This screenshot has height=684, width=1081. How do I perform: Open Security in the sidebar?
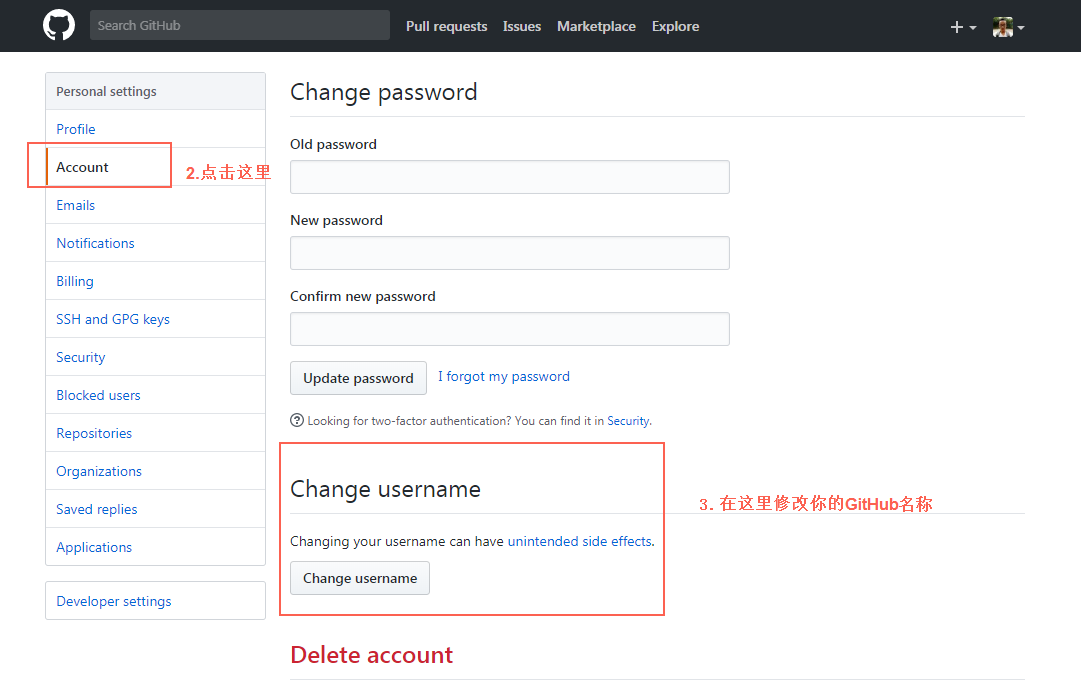[155, 356]
